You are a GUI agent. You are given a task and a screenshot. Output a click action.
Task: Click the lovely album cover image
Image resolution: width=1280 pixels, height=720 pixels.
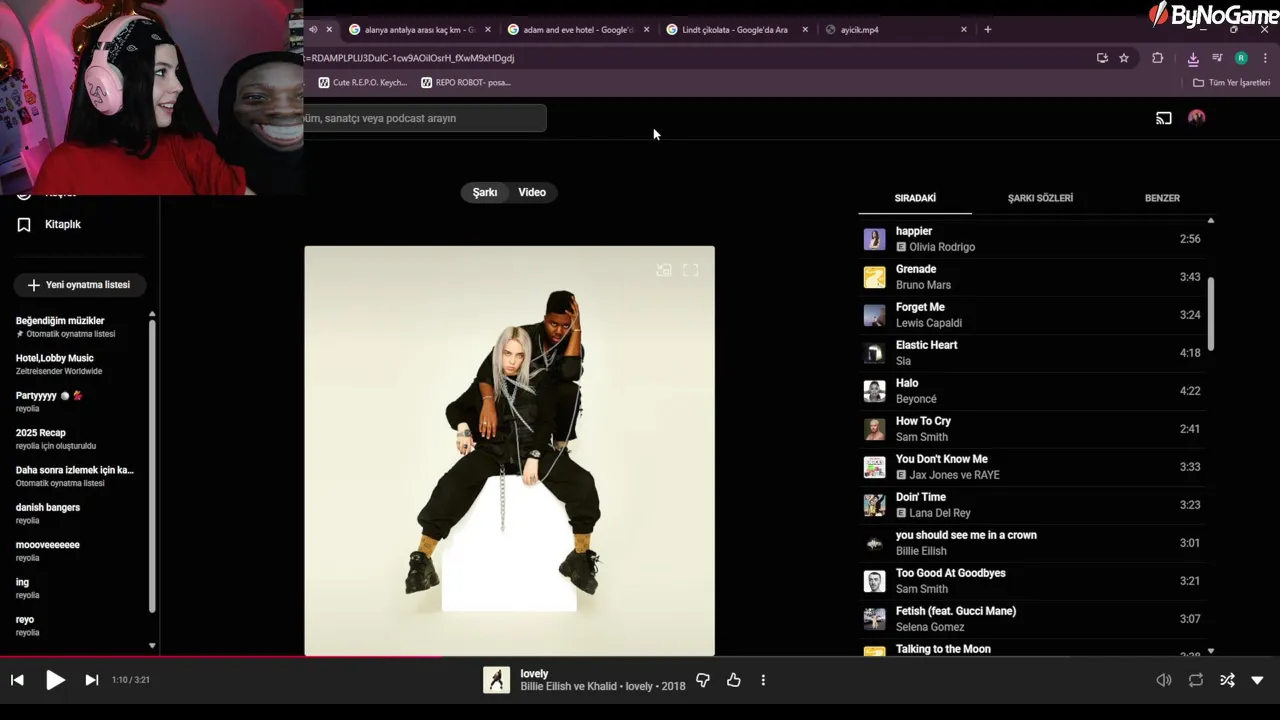coord(509,450)
